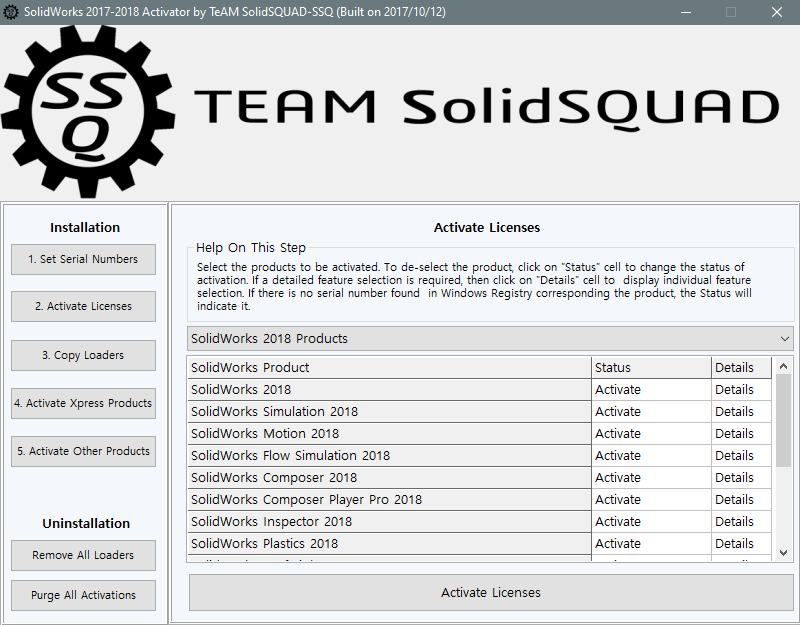Select 'SolidWorks Inspector 2018' product name
The width and height of the screenshot is (800, 625).
389,521
